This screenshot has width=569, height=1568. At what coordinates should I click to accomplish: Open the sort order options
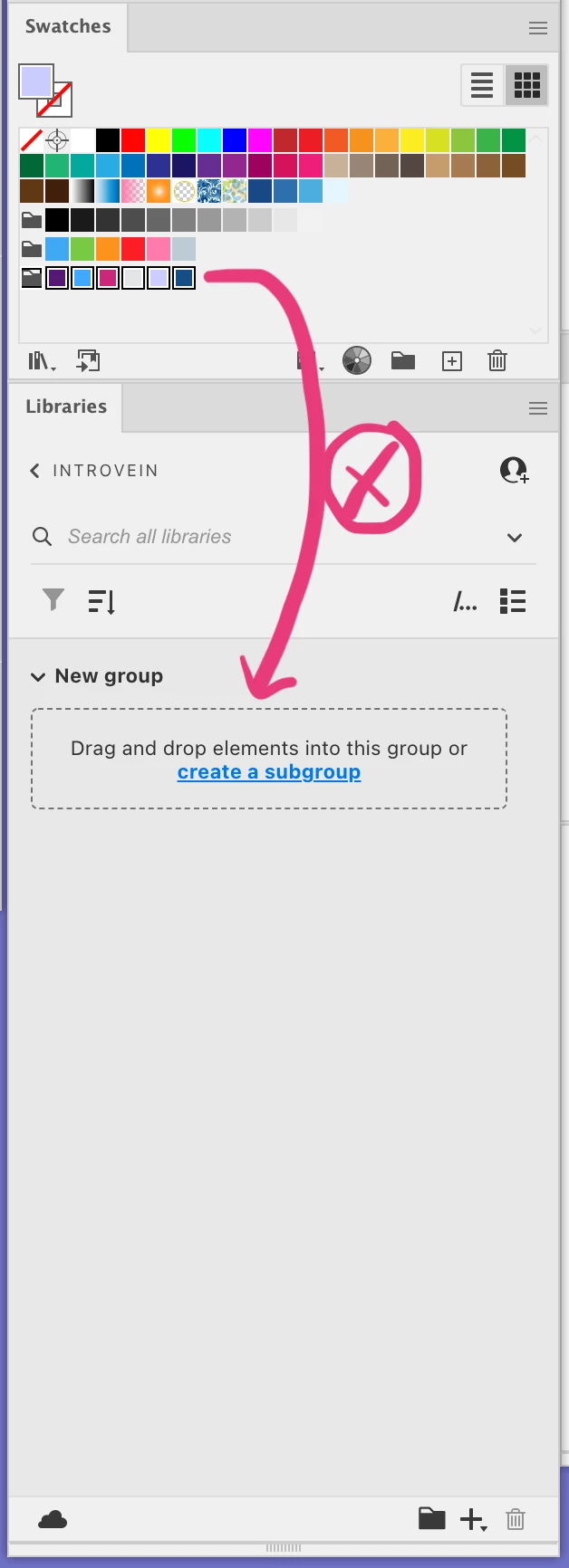pos(101,601)
